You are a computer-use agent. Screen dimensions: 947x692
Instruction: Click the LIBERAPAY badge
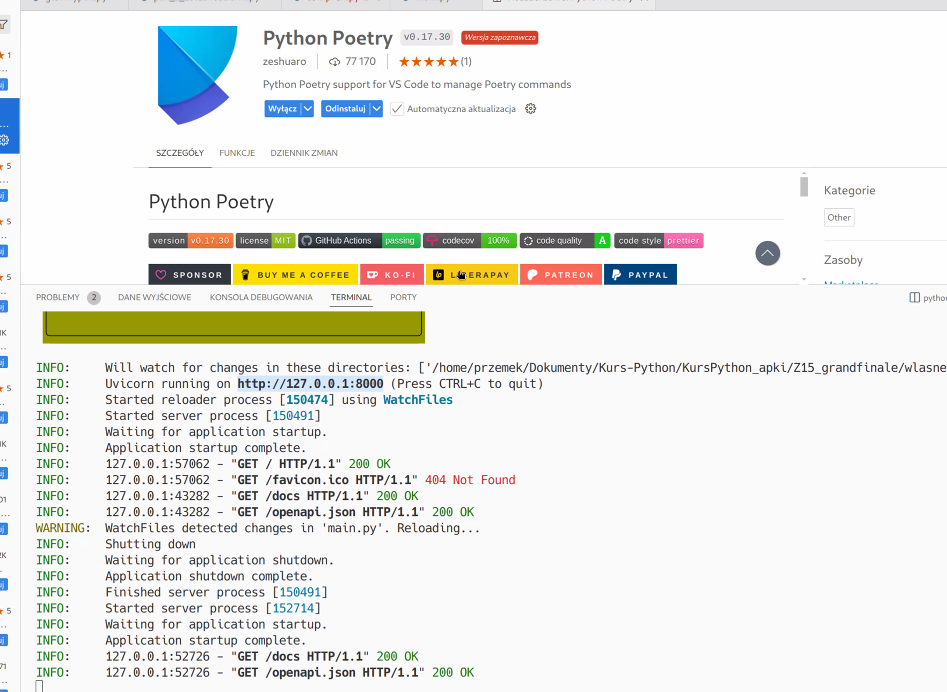tap(472, 275)
